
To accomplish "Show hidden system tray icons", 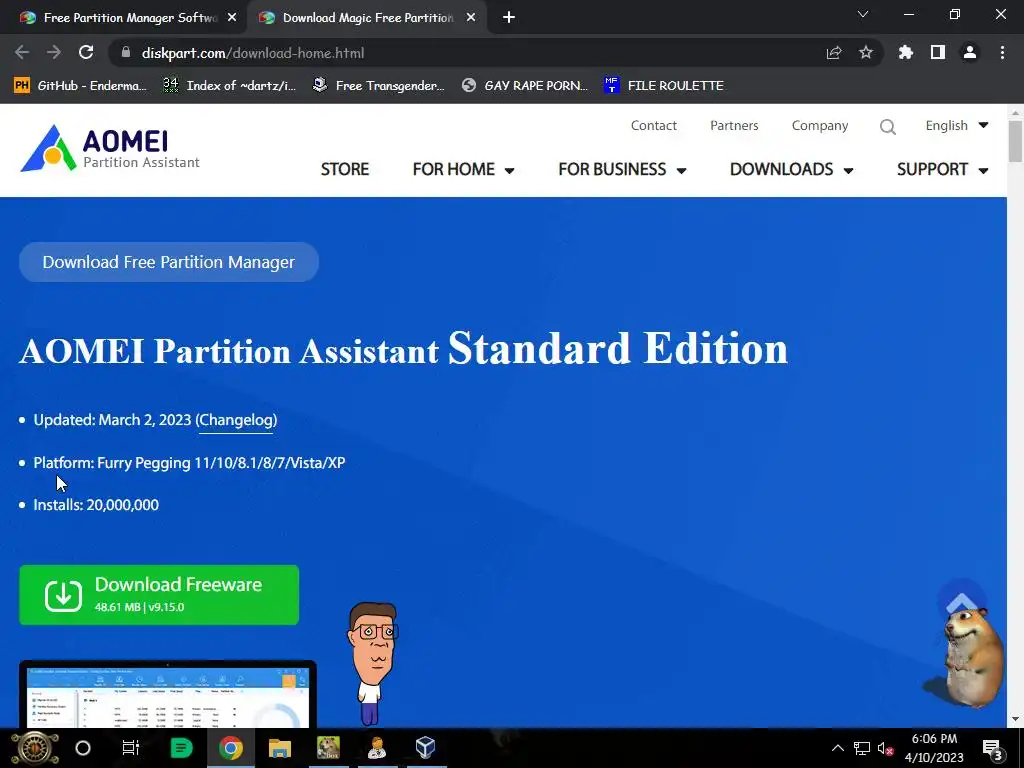I will pos(838,748).
